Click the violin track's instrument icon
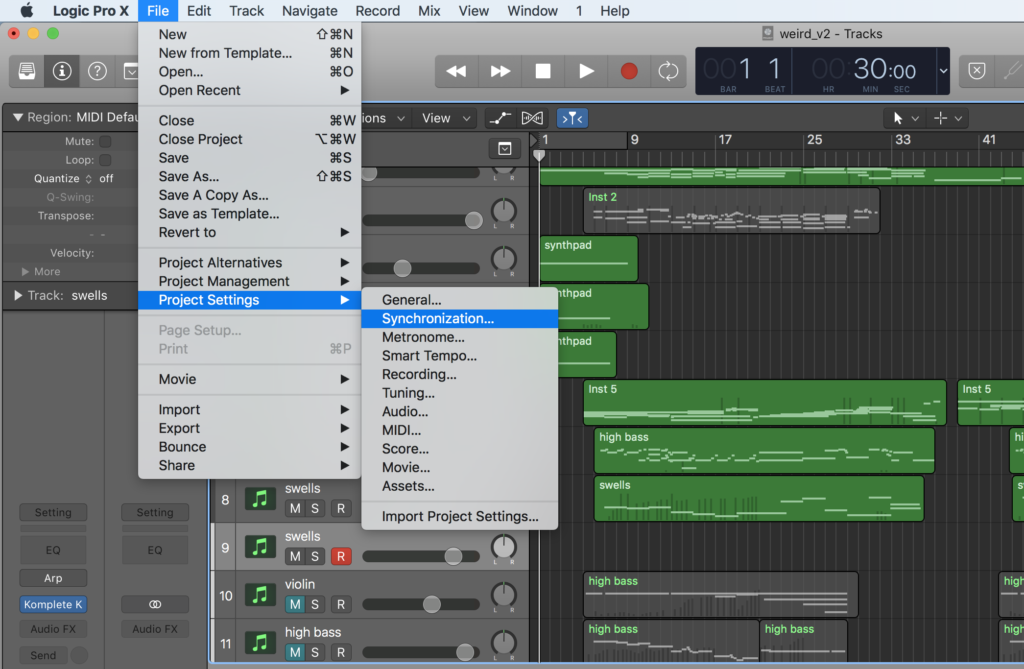 [x=260, y=595]
